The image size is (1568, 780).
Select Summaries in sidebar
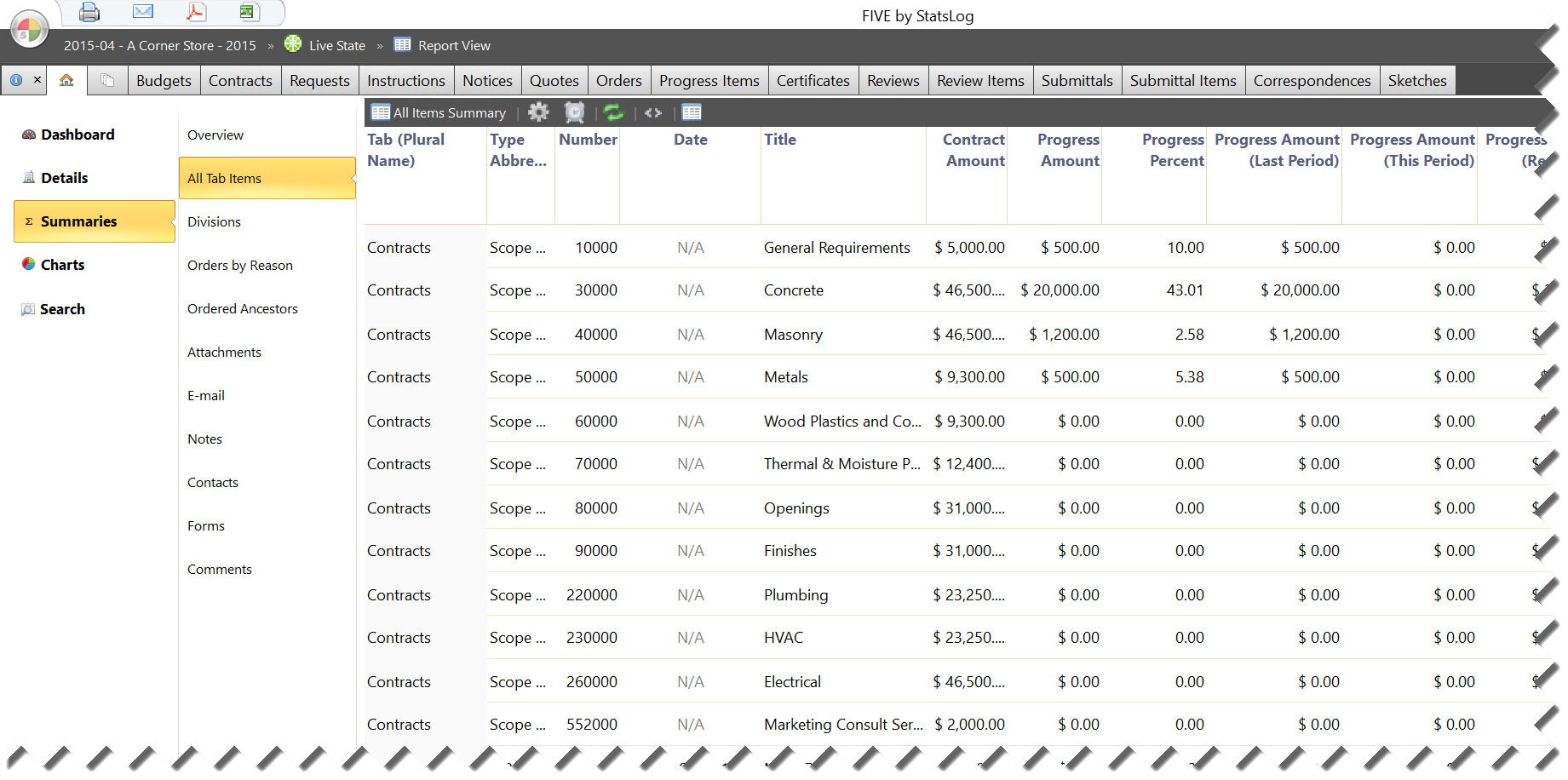pos(94,221)
